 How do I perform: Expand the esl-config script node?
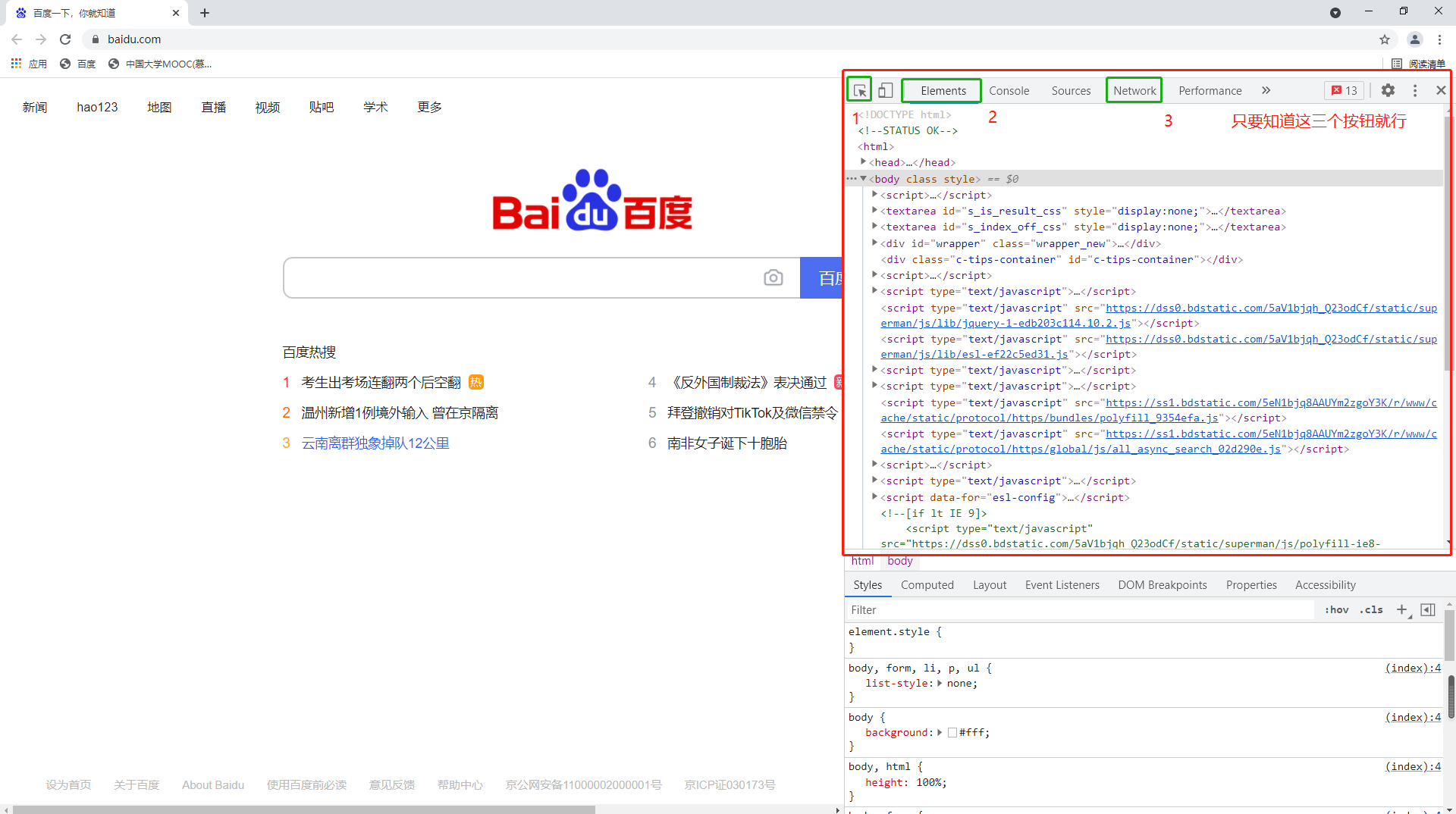coord(874,496)
